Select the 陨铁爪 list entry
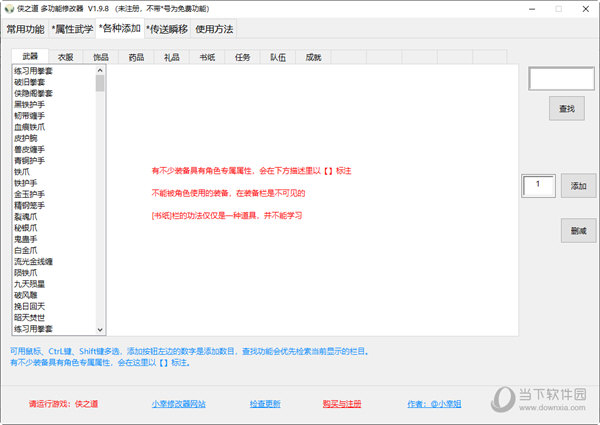The image size is (600, 425). 26,272
